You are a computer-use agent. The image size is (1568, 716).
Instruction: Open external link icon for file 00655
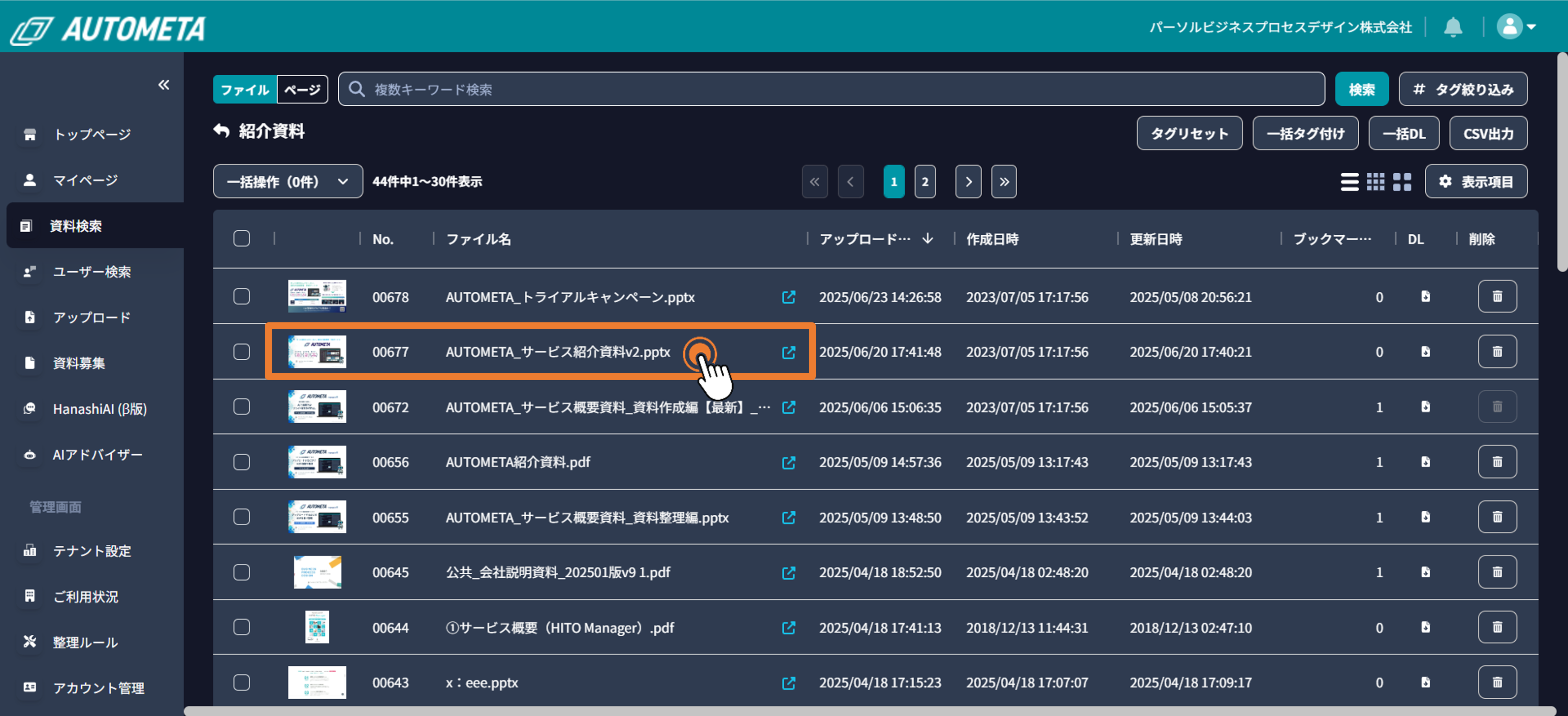[x=788, y=517]
